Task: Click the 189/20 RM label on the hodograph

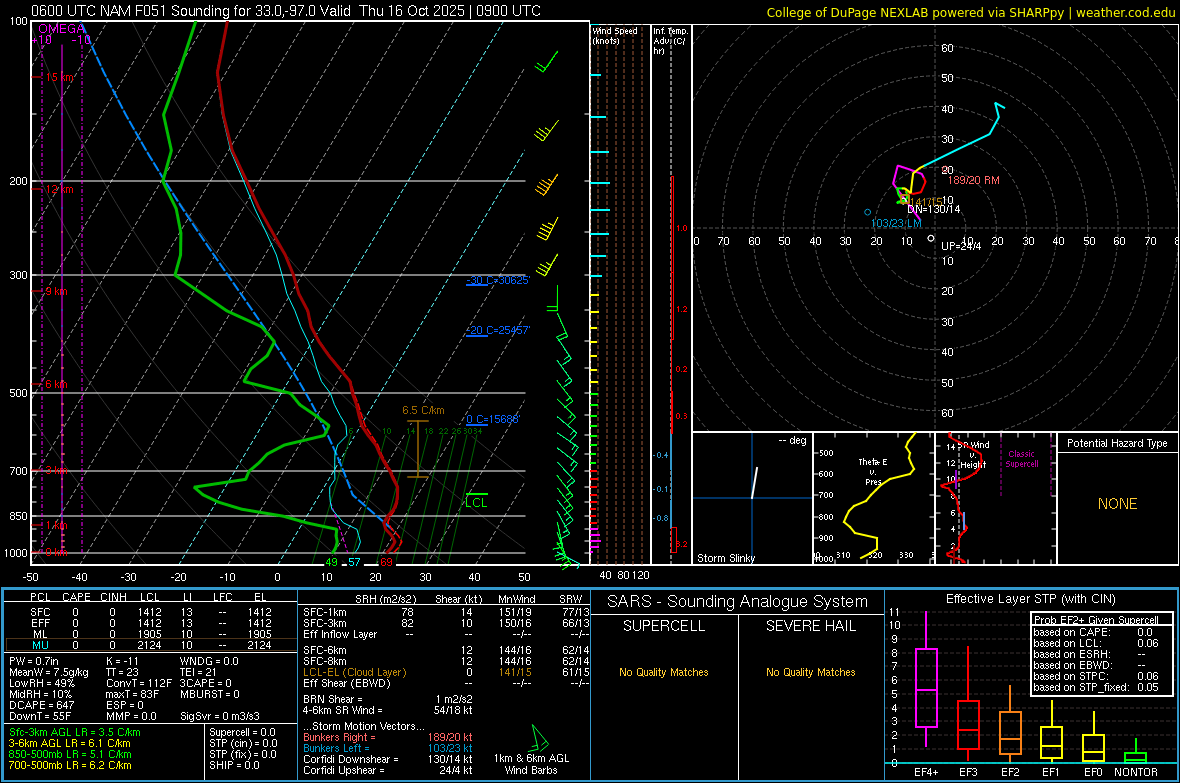Action: click(974, 180)
